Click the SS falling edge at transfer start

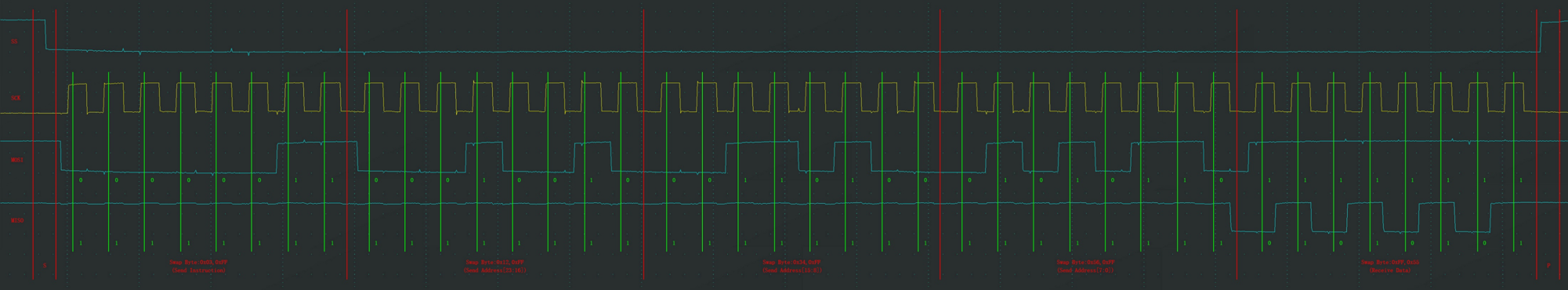click(46, 34)
